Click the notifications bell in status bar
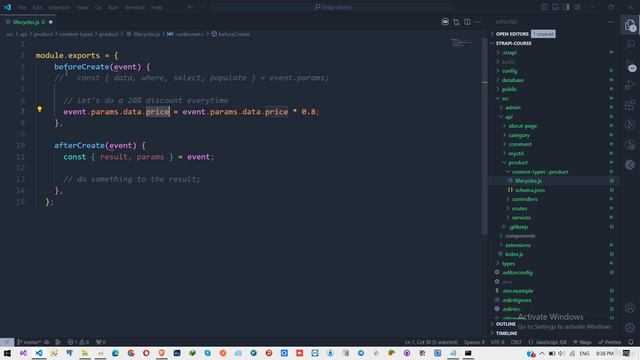The image size is (640, 360). point(631,342)
